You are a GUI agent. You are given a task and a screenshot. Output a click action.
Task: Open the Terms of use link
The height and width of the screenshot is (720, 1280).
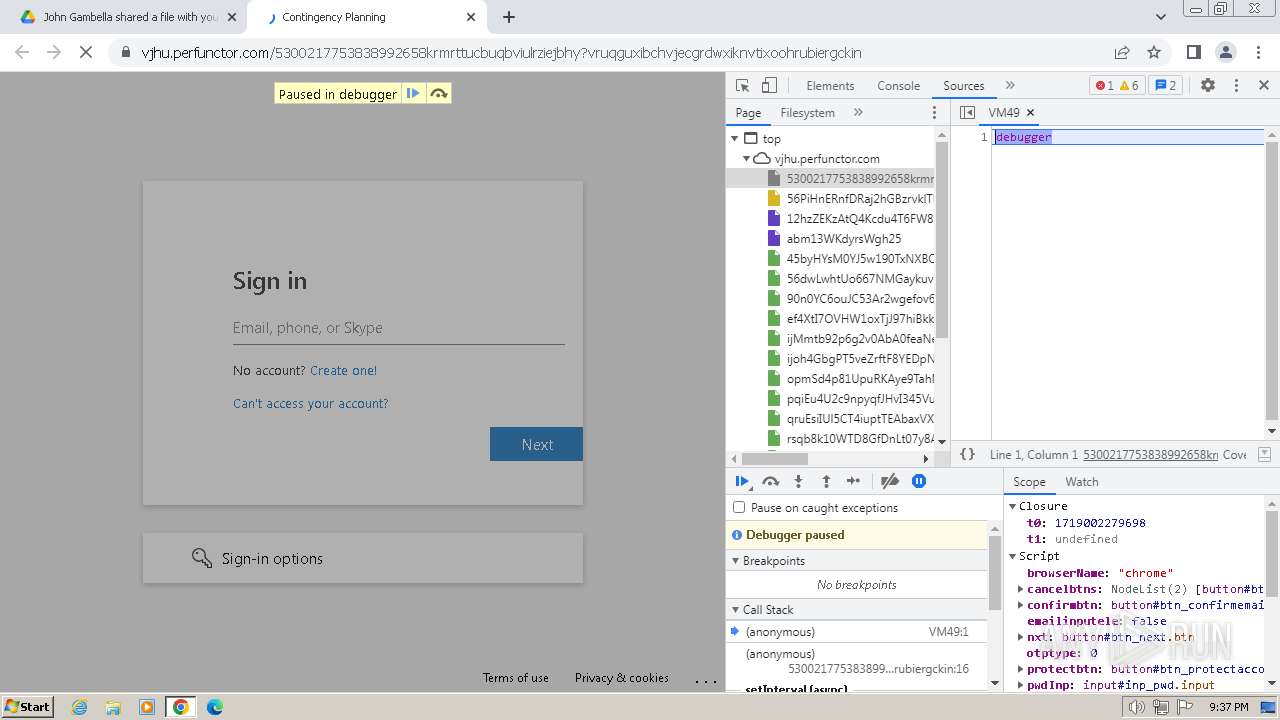[x=515, y=678]
